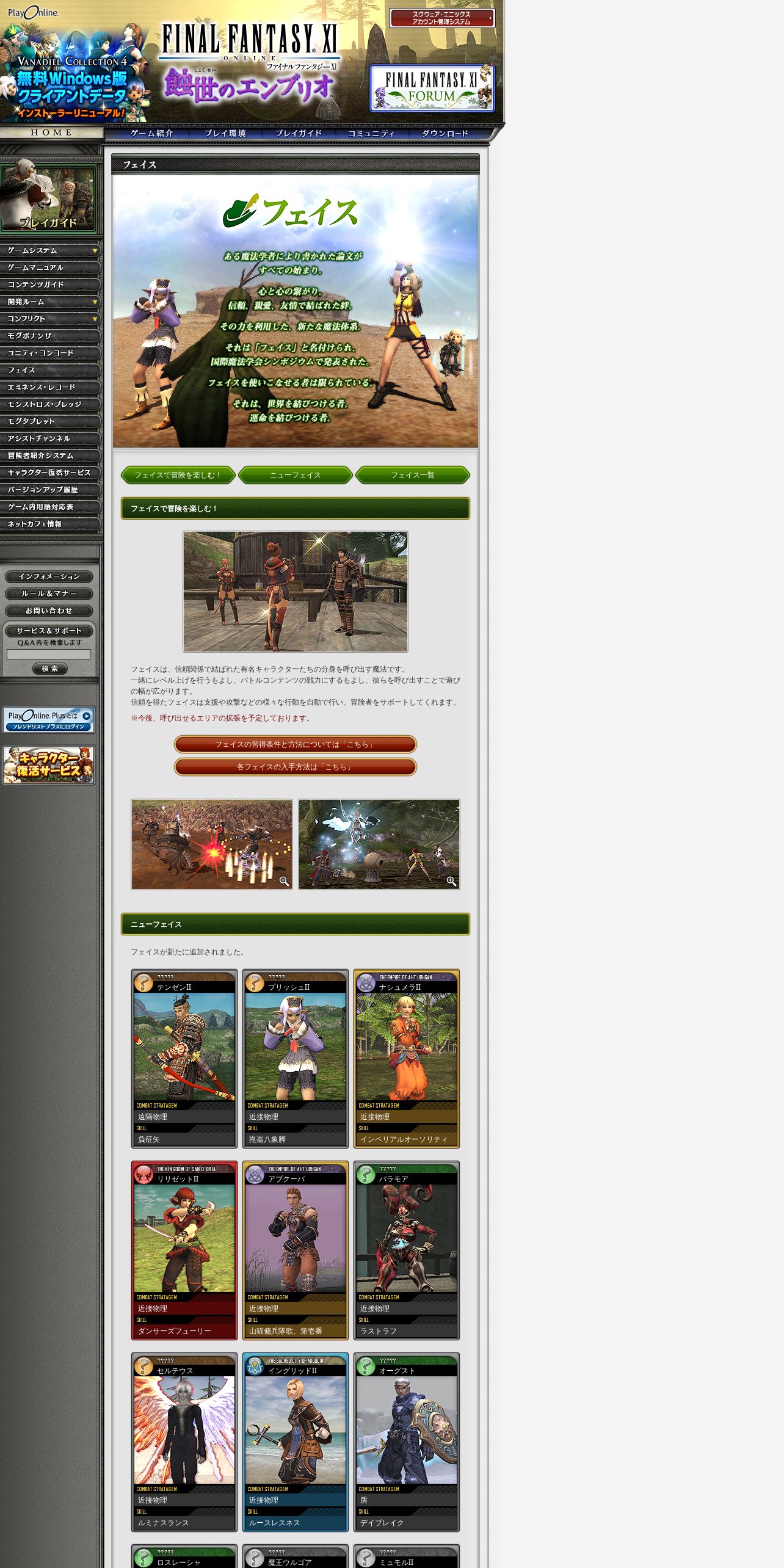Viewport: 784px width, 1568px height.
Task: Select the バラモア trust card
Action: pos(407,1250)
